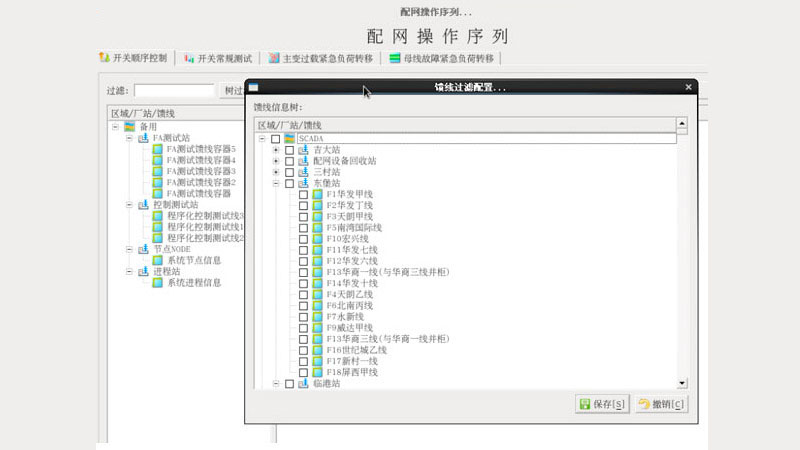Click the 系统节点信息 icon in left tree
800x450 pixels.
click(x=157, y=260)
